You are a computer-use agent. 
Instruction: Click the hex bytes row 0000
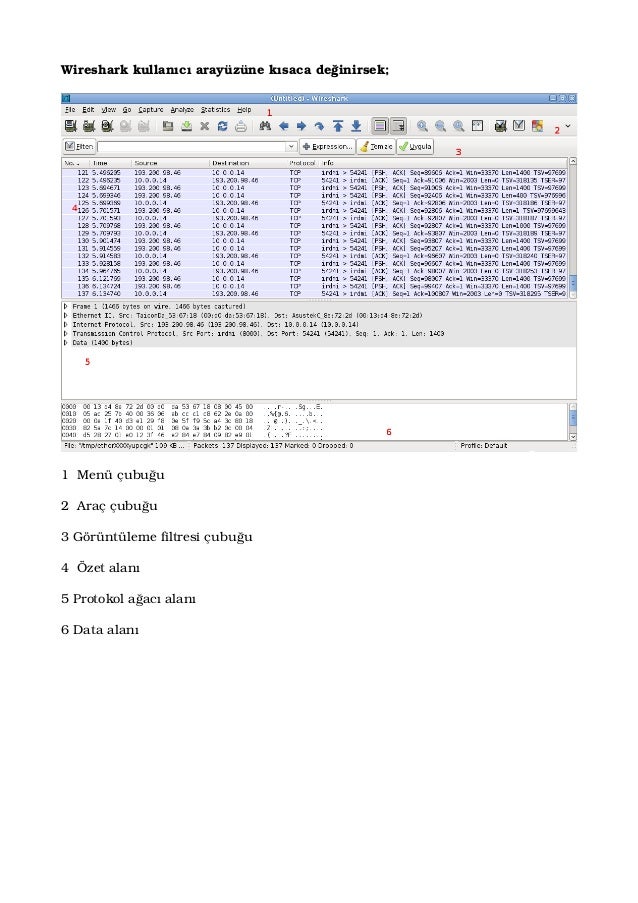click(192, 407)
